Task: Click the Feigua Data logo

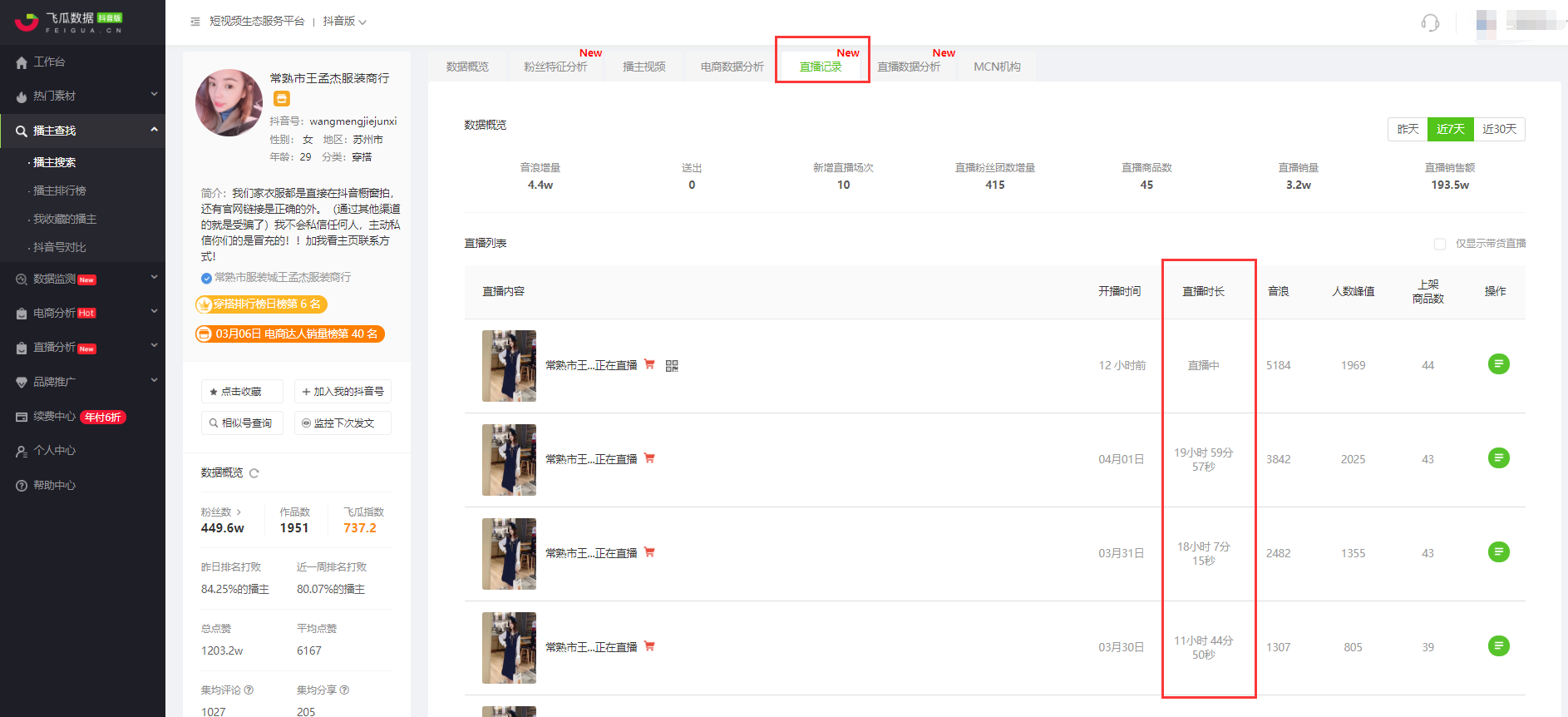Action: point(69,22)
